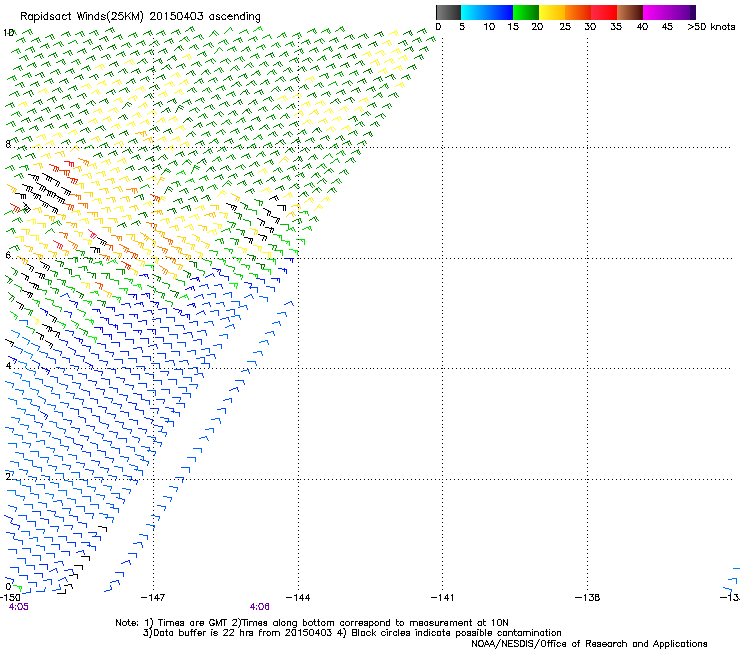This screenshot has height=650, width=740.
Task: Click the longitude axis label '-138'
Action: 588,598
